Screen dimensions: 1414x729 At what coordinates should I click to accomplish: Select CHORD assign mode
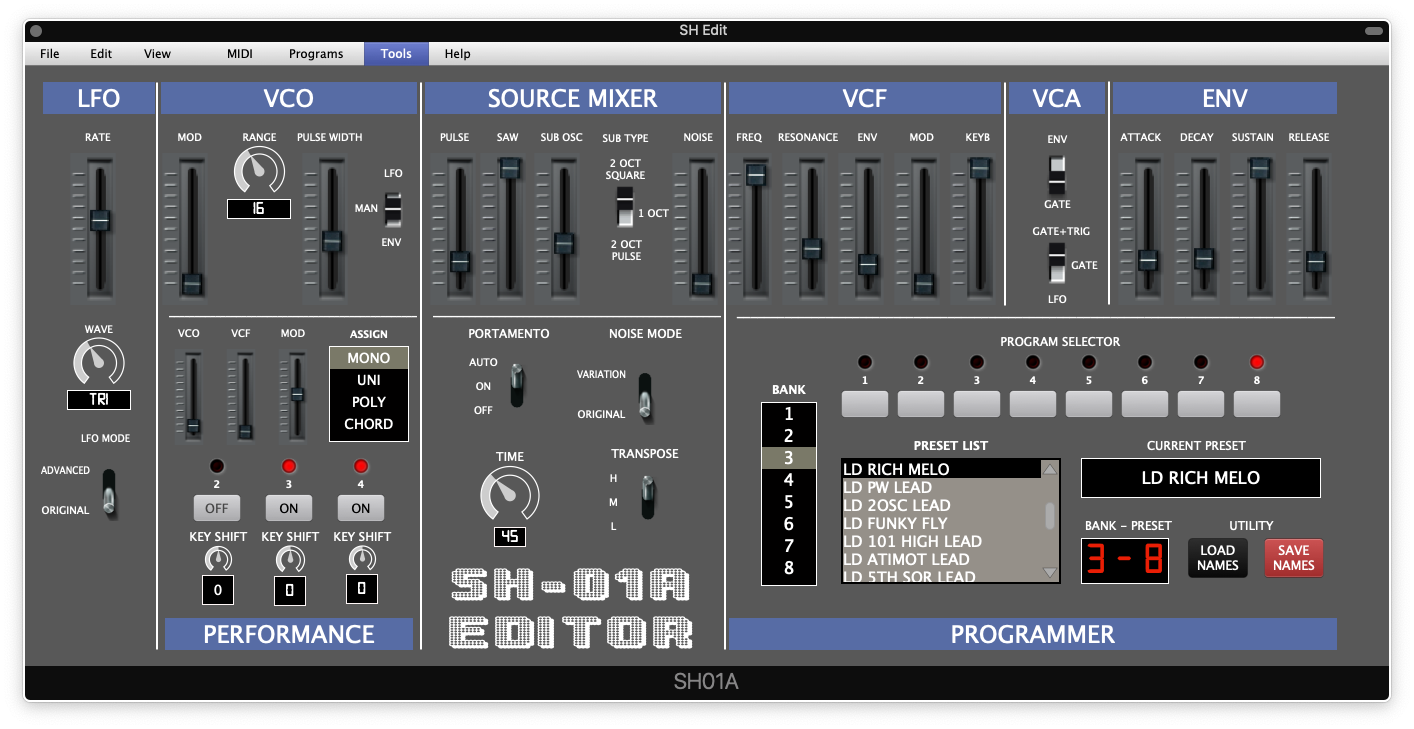coord(369,424)
